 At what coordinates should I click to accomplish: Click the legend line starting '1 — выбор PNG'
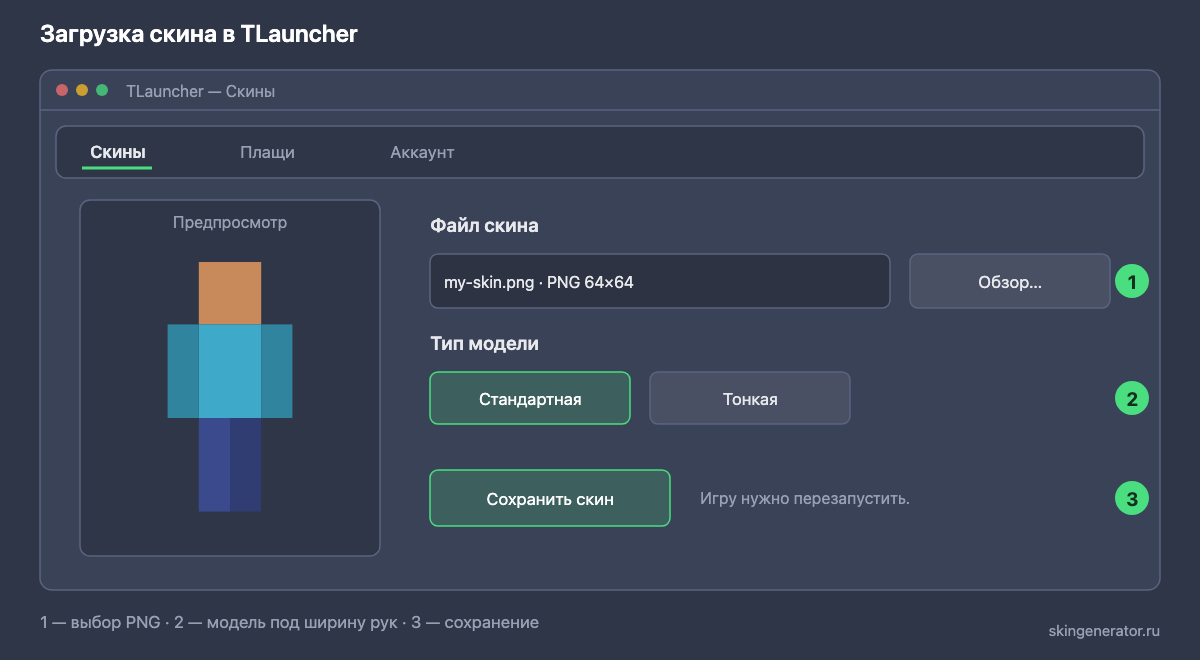tap(290, 622)
